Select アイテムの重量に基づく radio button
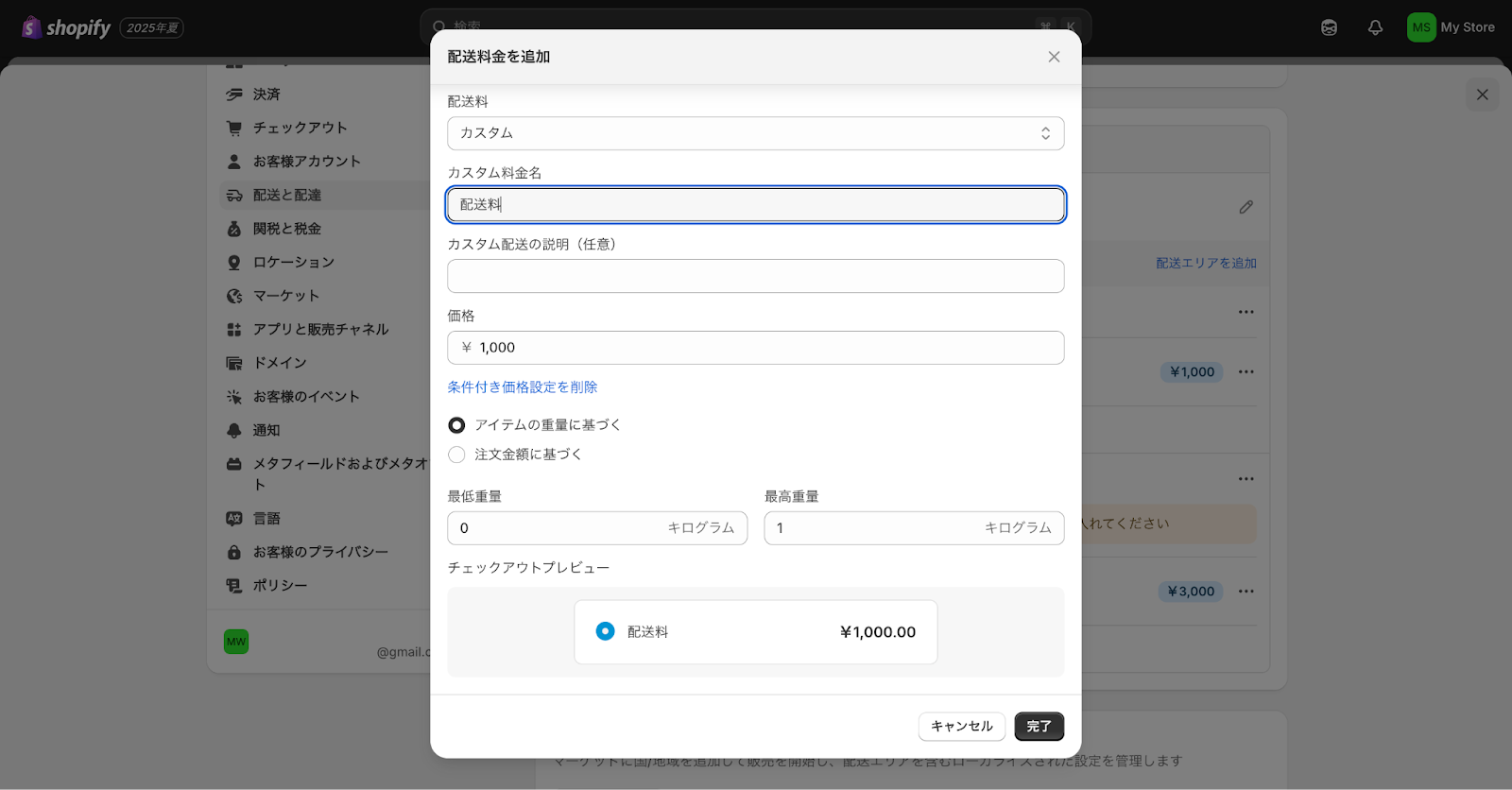Image resolution: width=1512 pixels, height=790 pixels. 456,425
